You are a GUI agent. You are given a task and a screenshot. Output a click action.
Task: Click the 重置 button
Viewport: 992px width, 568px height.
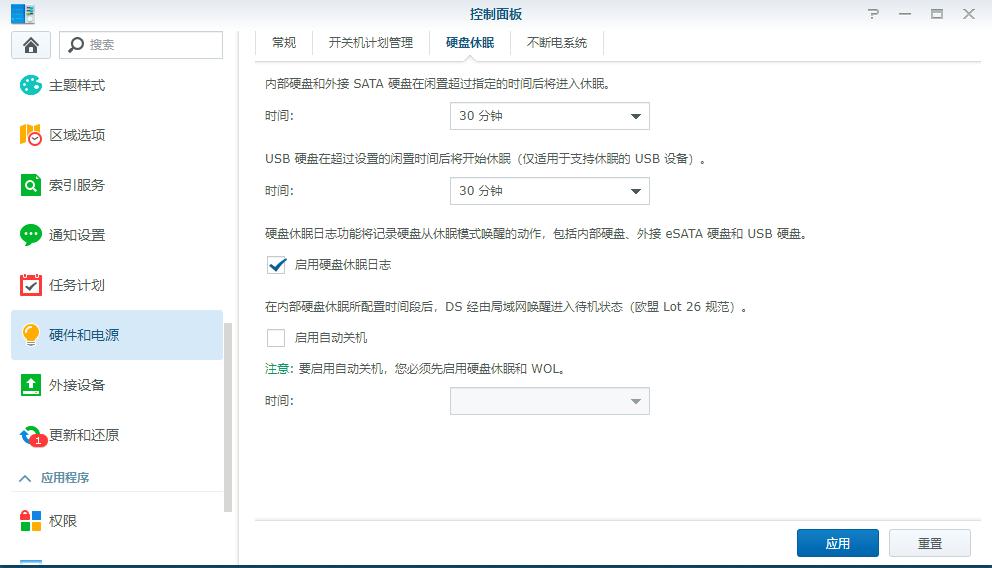click(x=930, y=543)
